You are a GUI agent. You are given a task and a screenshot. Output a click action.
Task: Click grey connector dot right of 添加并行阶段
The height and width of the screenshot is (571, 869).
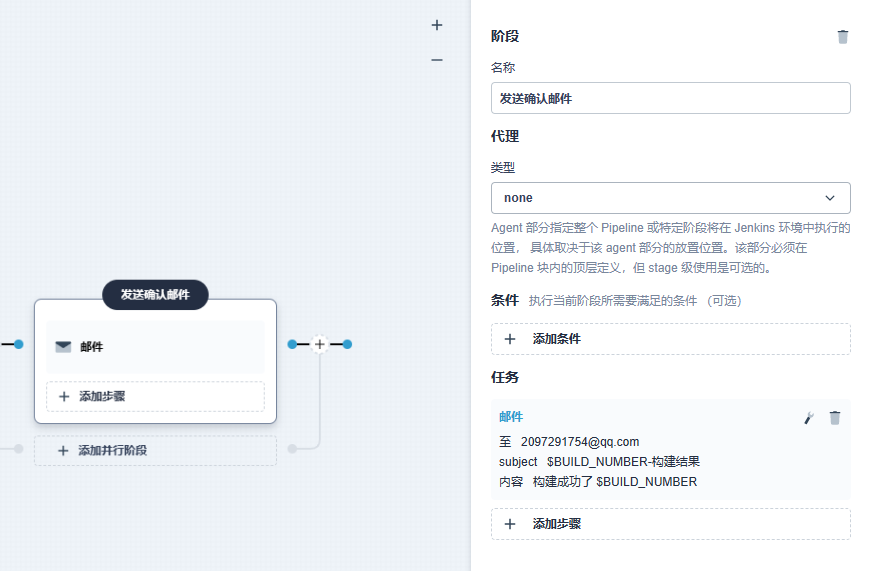292,449
